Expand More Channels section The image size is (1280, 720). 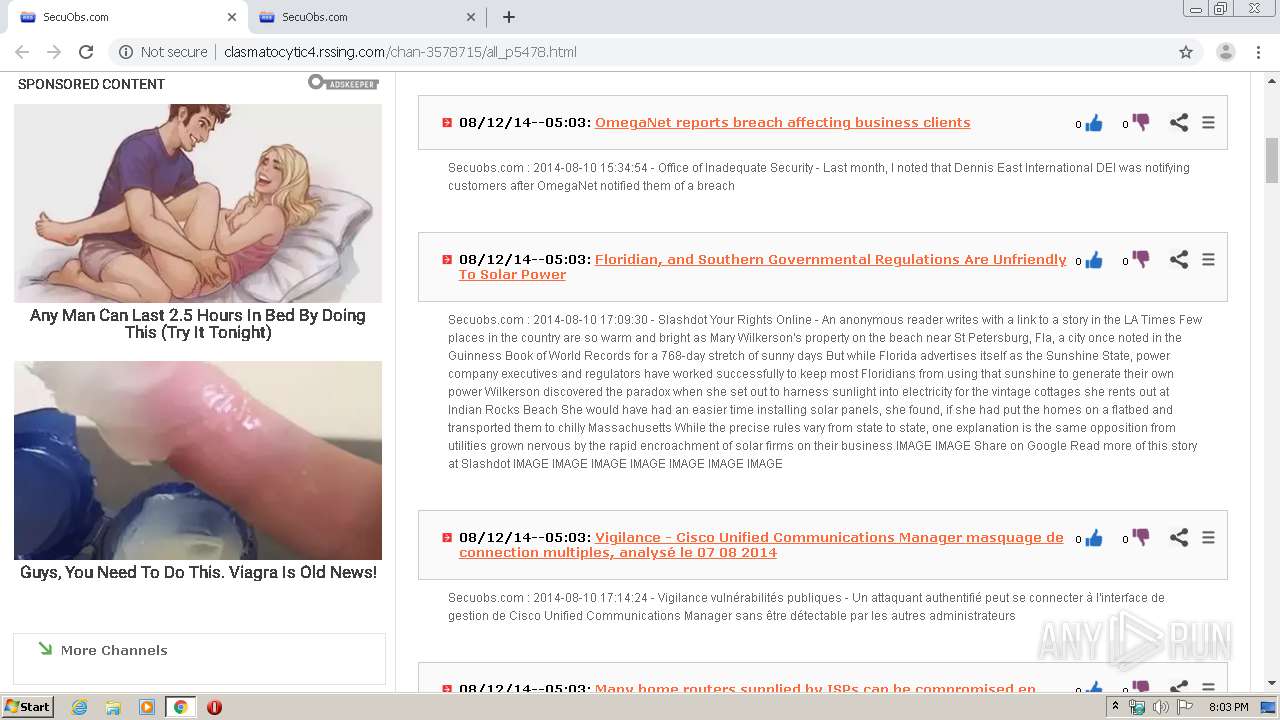coord(113,650)
